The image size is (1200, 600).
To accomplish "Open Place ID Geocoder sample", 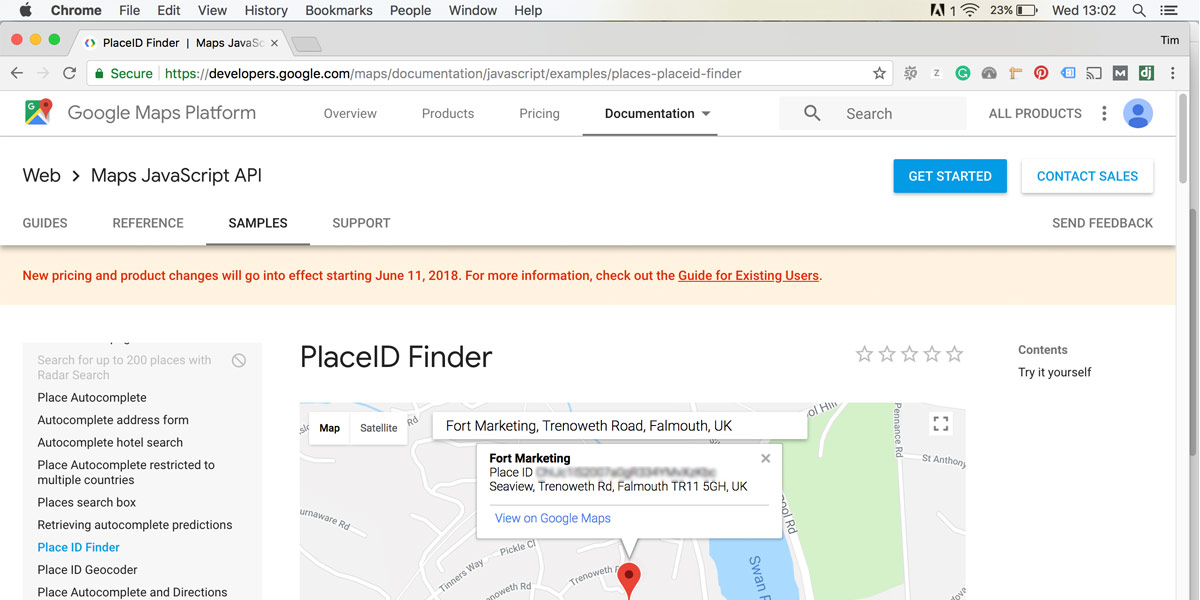I will click(x=88, y=569).
